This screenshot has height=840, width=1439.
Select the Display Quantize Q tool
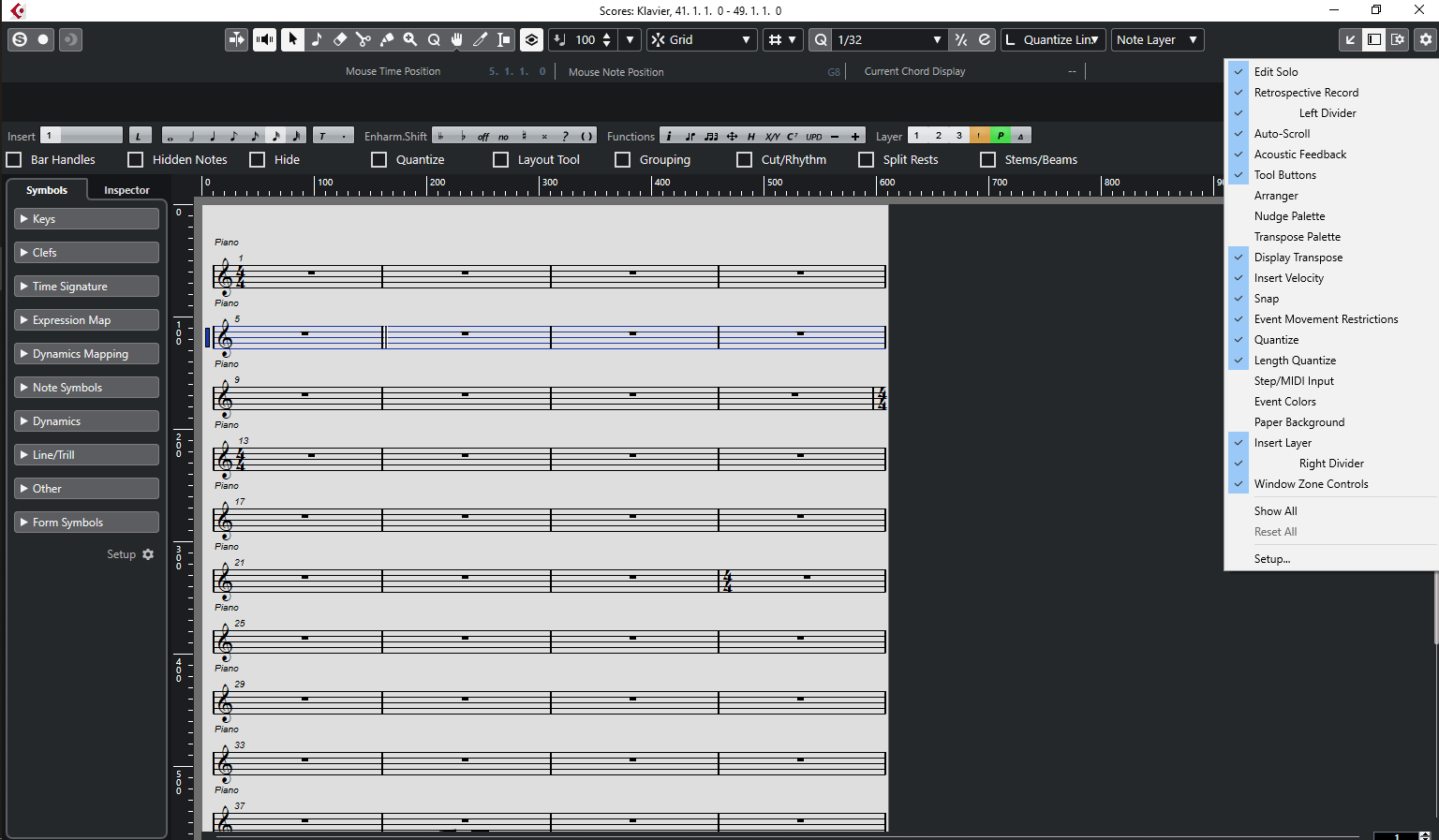[434, 39]
